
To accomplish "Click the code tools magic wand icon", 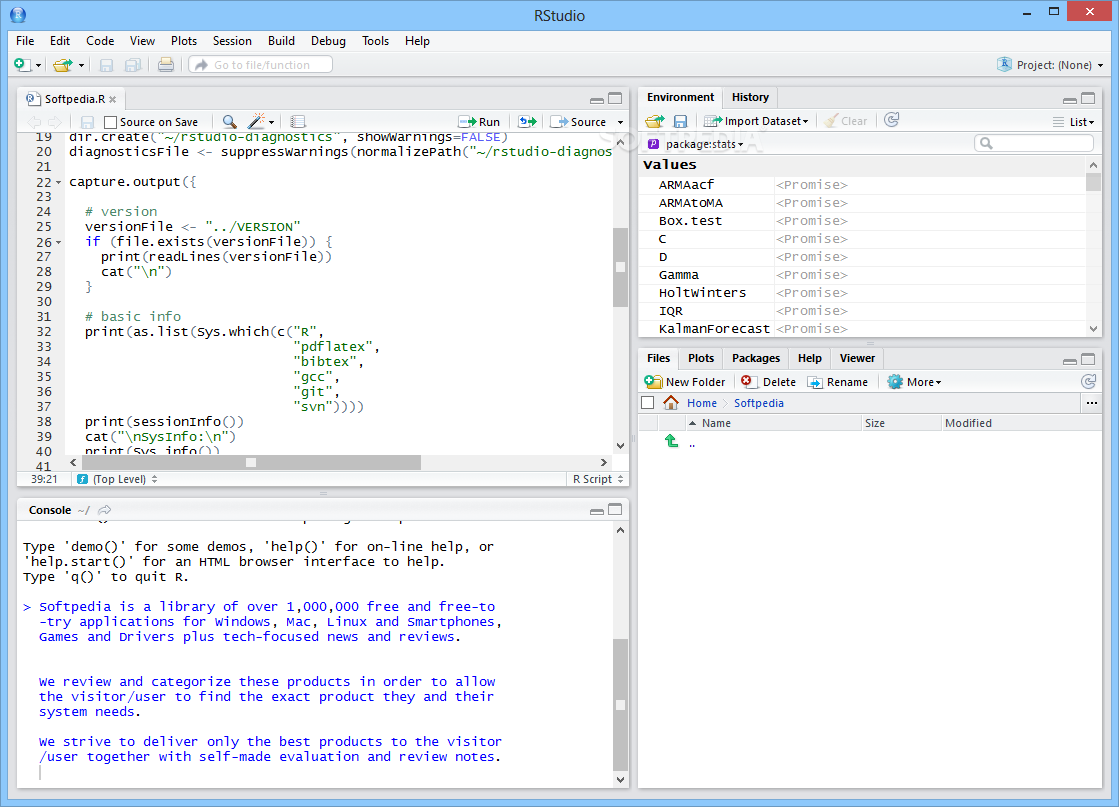I will 256,121.
